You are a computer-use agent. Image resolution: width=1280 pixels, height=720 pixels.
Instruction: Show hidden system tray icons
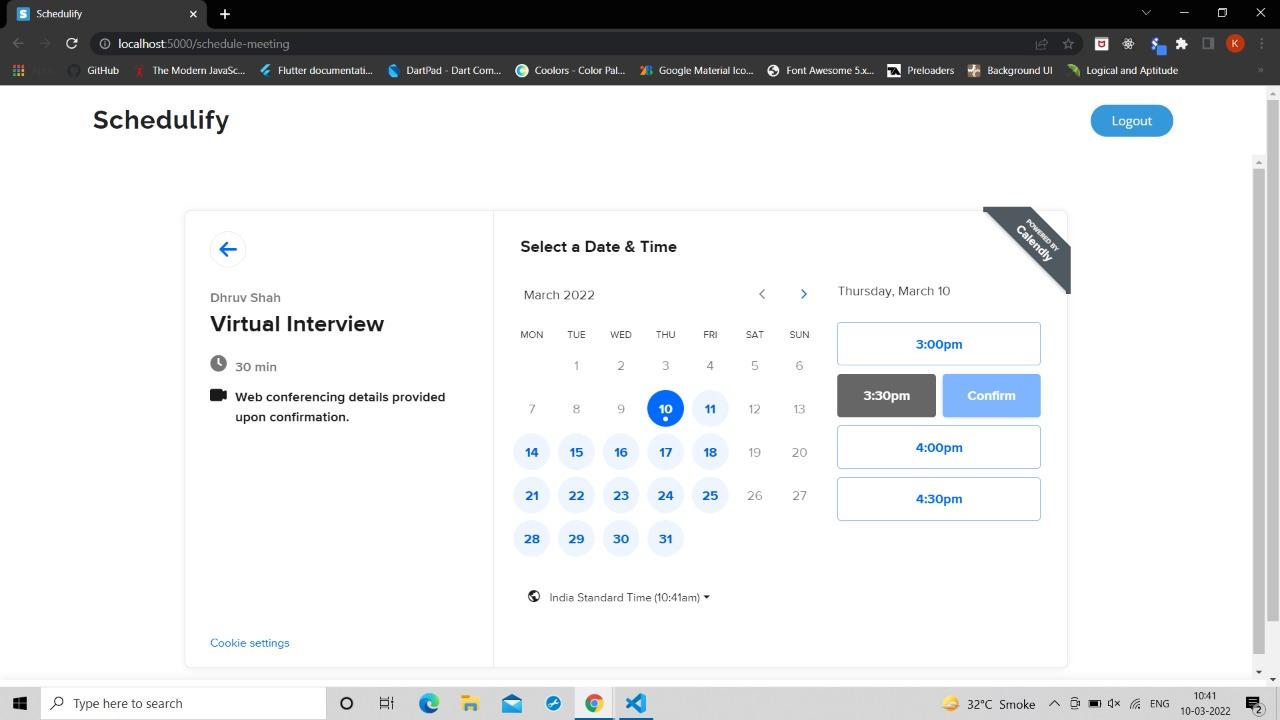tap(1054, 704)
